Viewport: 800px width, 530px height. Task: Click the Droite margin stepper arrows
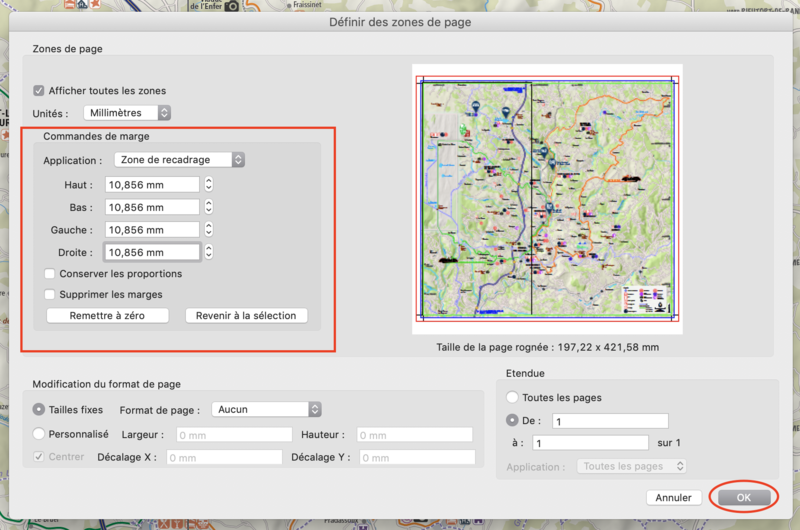[208, 252]
